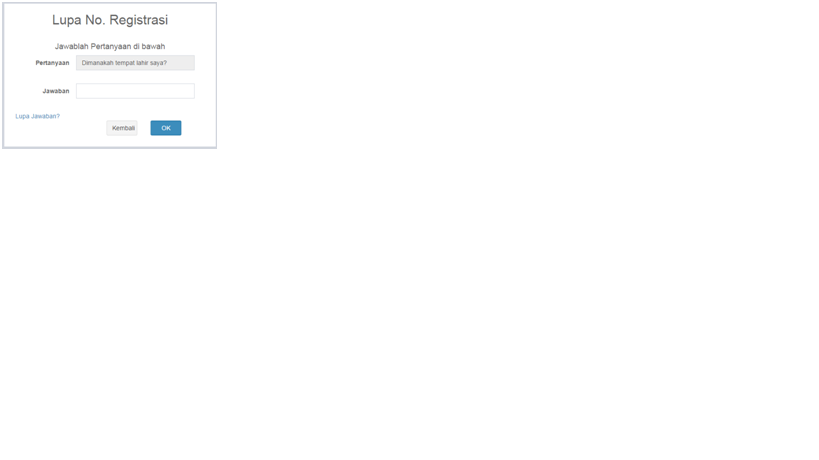Click the blue Lupa Jawaban? hyperlink
Viewport: 819px width, 460px height.
(38, 116)
